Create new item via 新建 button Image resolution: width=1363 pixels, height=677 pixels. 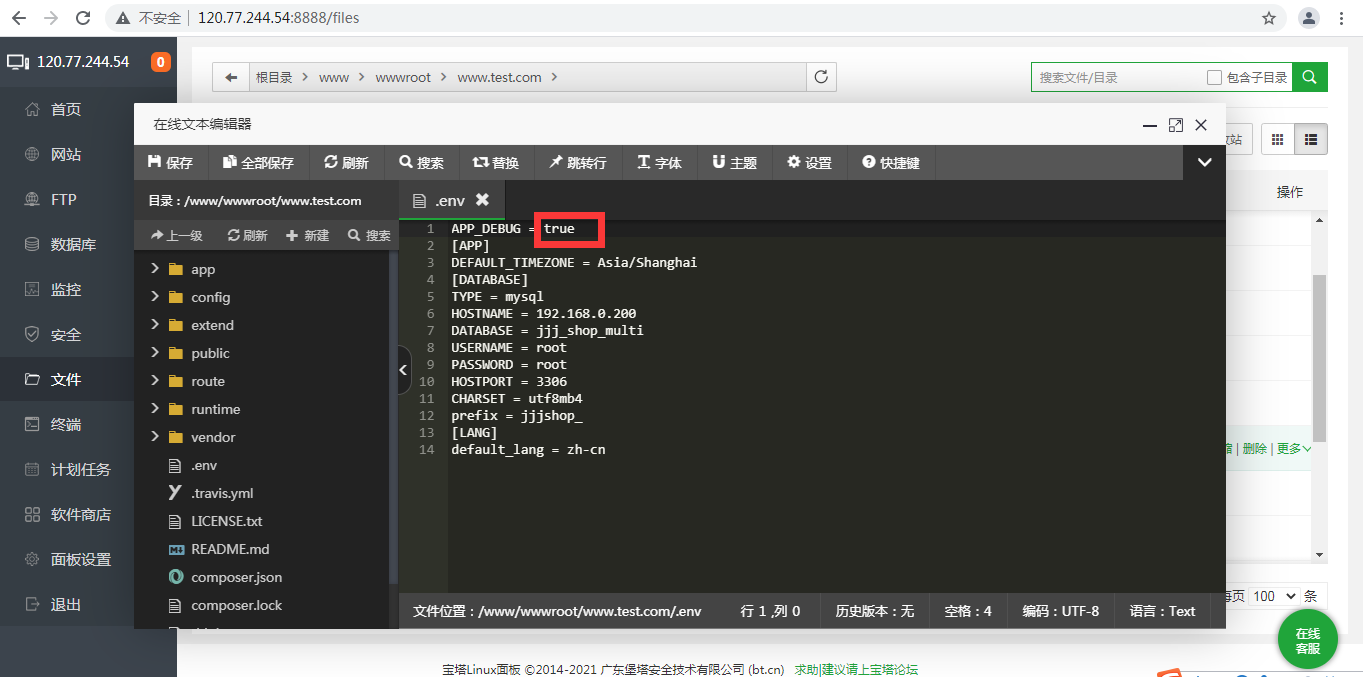pyautogui.click(x=307, y=236)
